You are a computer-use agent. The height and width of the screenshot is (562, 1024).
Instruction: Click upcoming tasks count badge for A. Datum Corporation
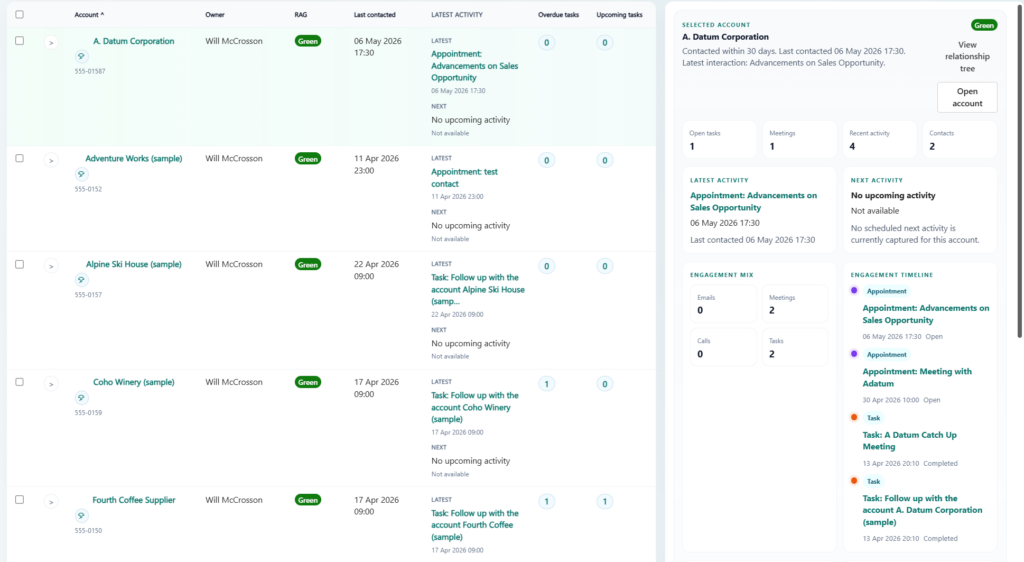click(605, 43)
